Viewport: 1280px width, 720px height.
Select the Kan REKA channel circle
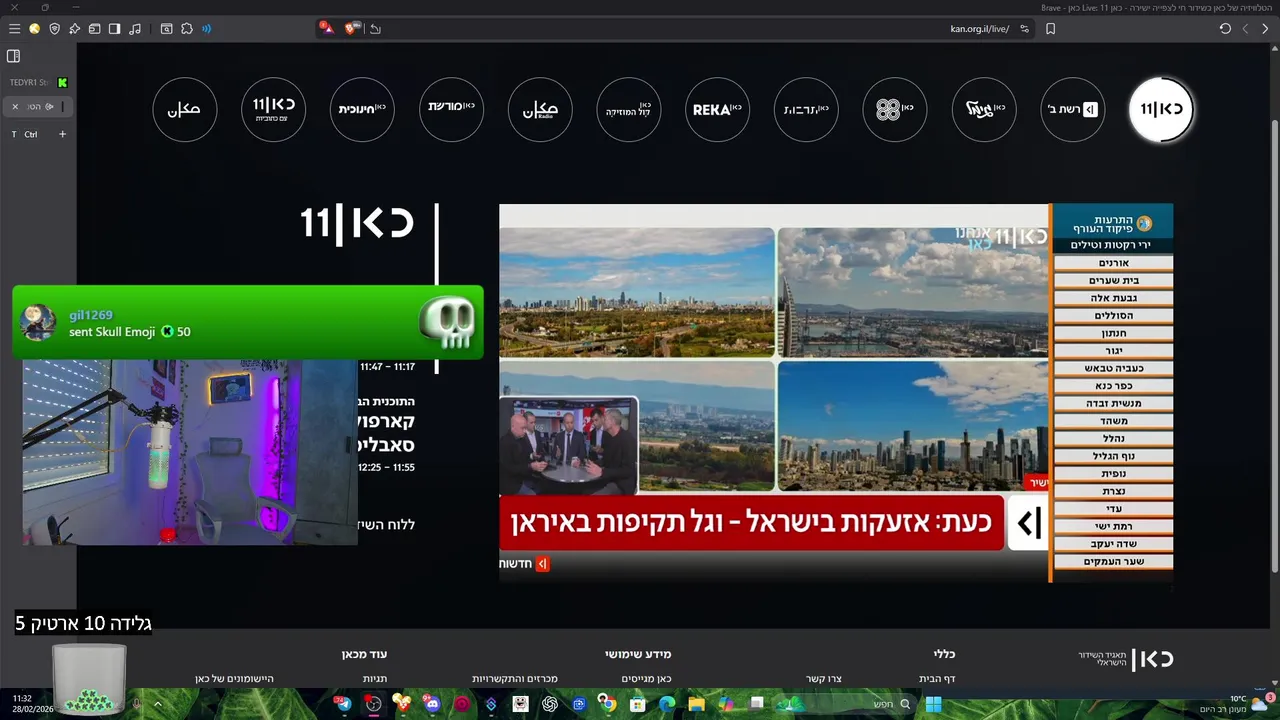[717, 109]
